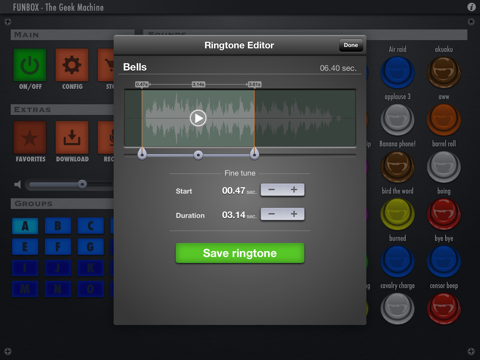
Task: Play the blue burned sound button
Action: tap(397, 261)
